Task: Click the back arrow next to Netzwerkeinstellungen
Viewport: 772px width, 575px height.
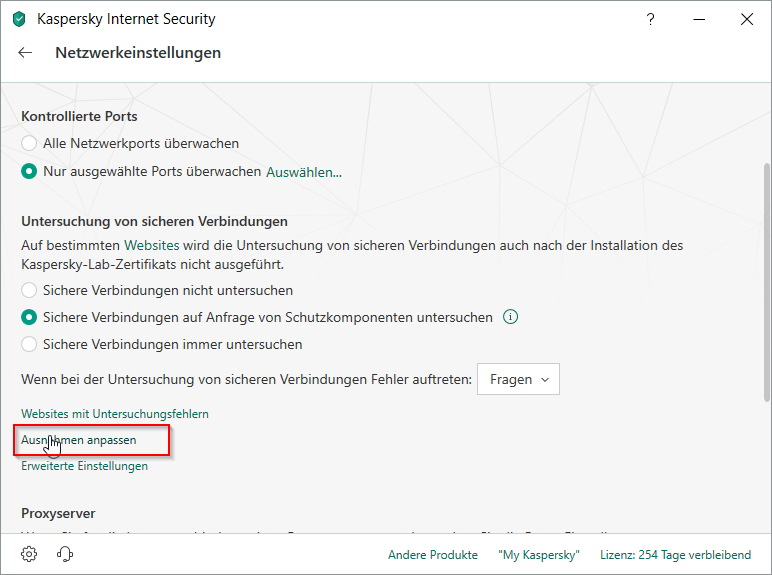Action: pos(25,53)
